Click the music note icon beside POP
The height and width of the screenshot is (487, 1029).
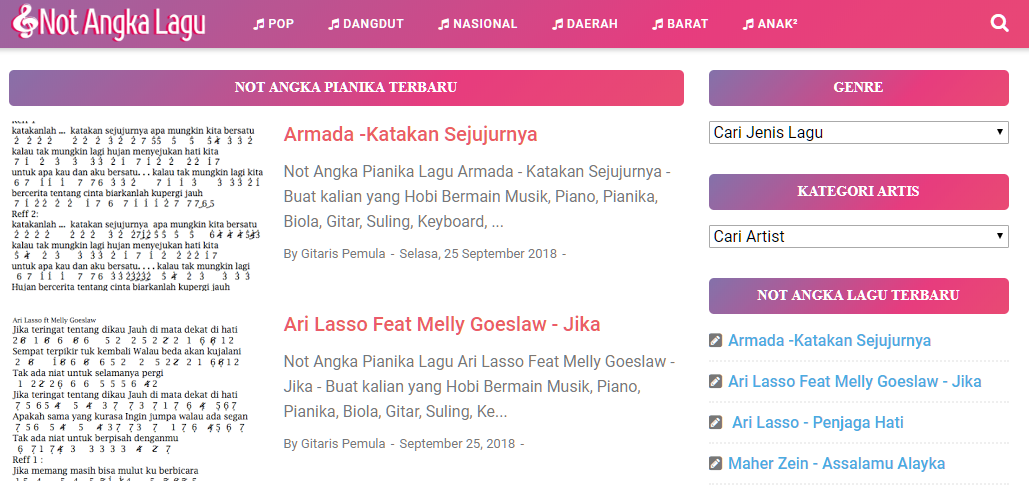pos(259,24)
